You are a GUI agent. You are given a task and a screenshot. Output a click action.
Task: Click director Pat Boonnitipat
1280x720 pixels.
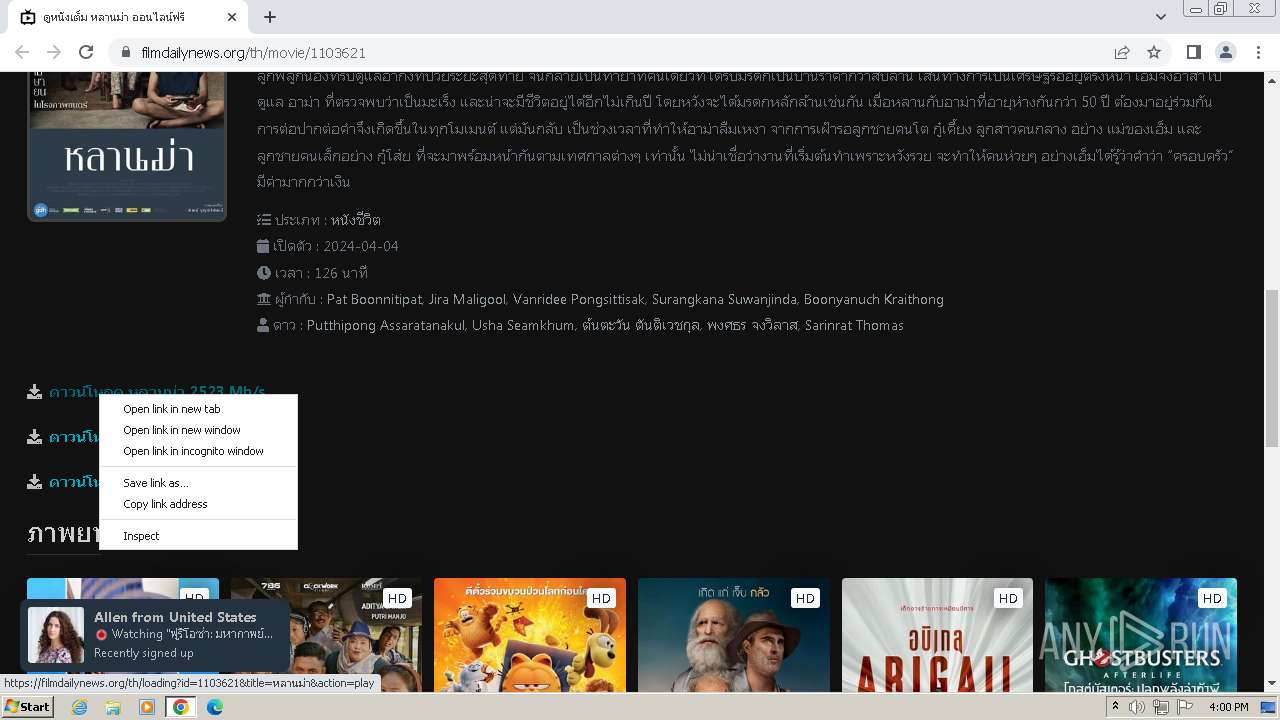tap(374, 299)
